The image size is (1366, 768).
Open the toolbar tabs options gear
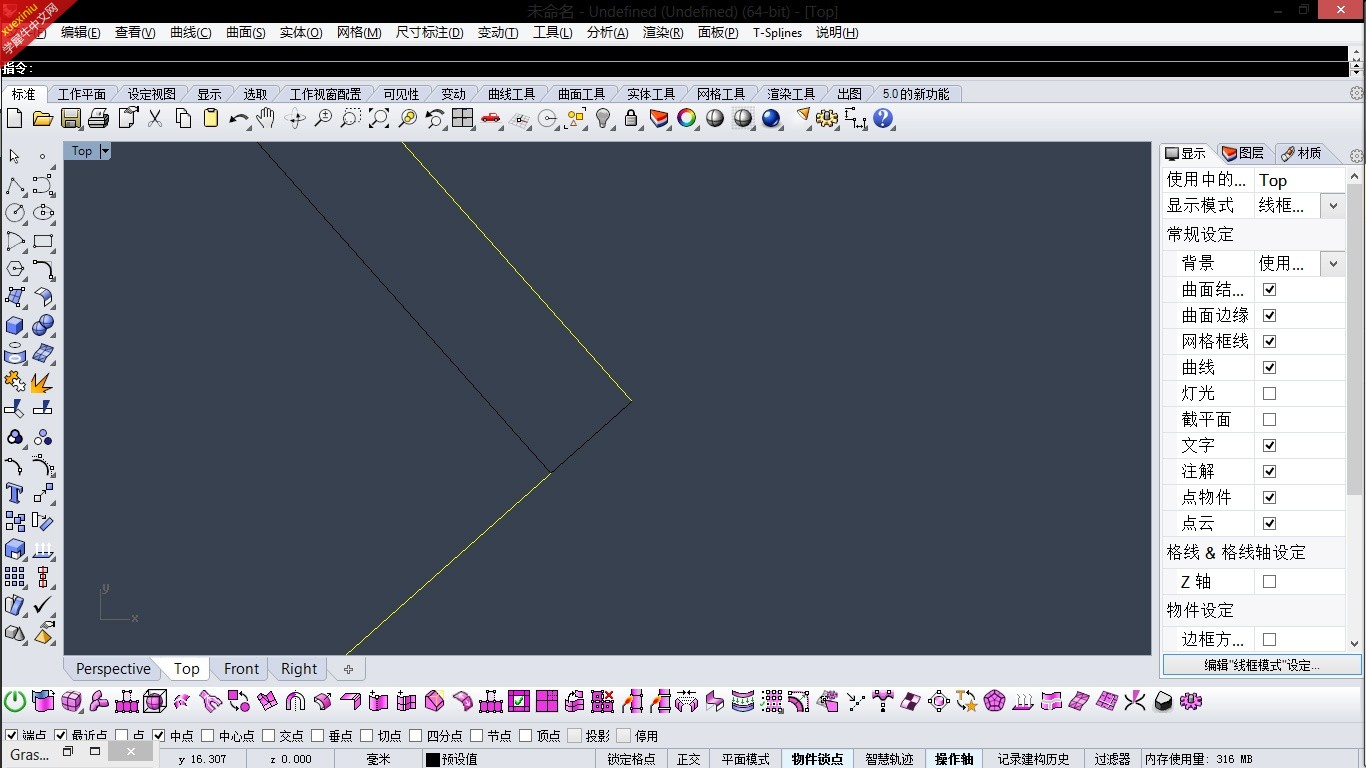pos(1356,93)
